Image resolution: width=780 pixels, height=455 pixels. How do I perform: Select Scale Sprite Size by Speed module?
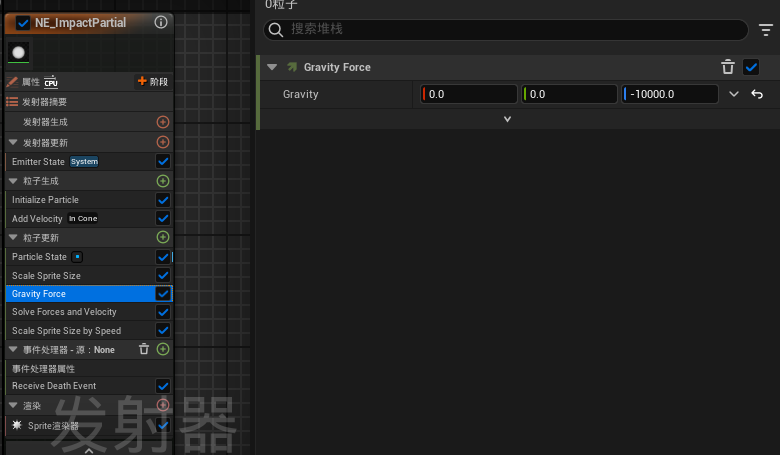pyautogui.click(x=90, y=331)
